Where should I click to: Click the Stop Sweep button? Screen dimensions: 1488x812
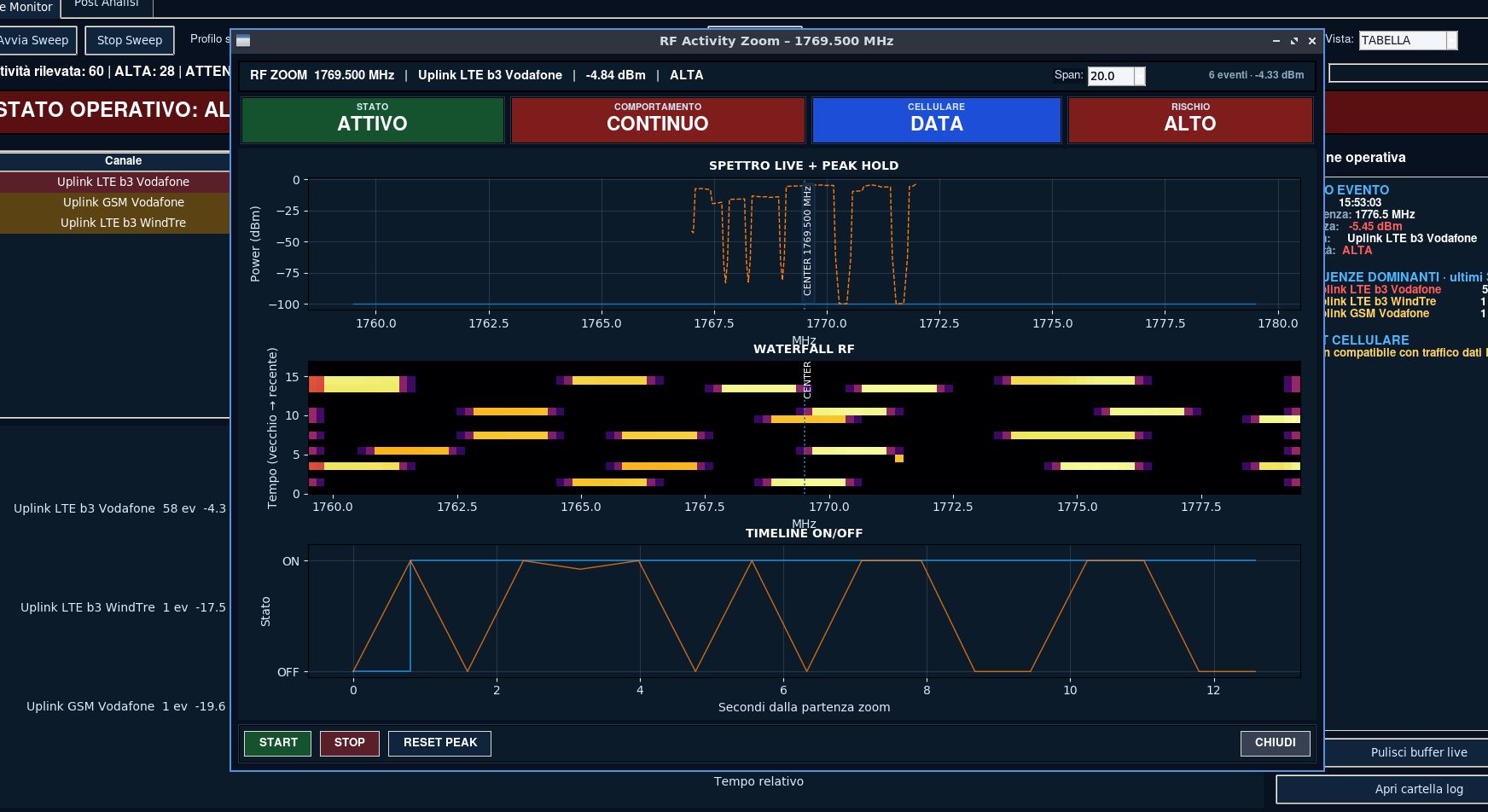pos(130,40)
